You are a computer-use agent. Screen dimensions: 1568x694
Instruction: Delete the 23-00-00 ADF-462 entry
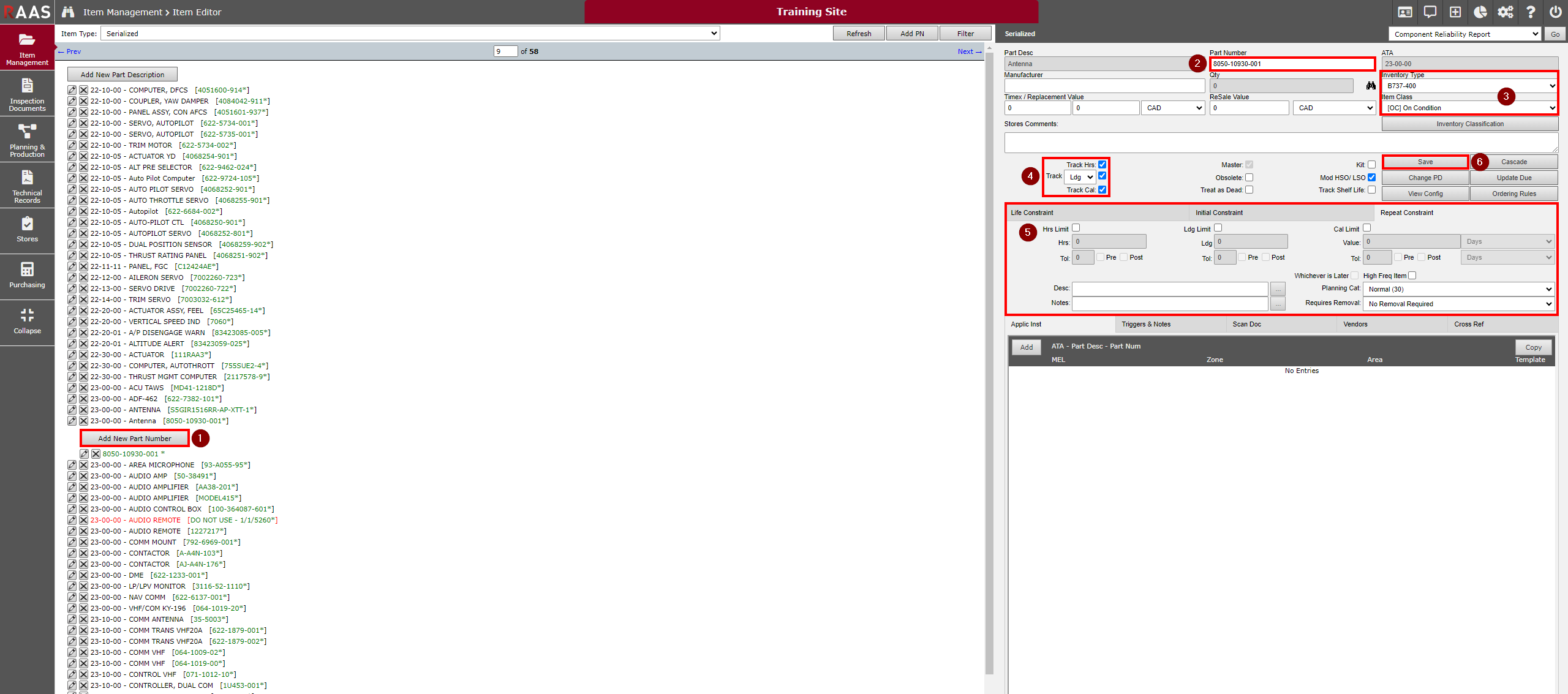84,399
